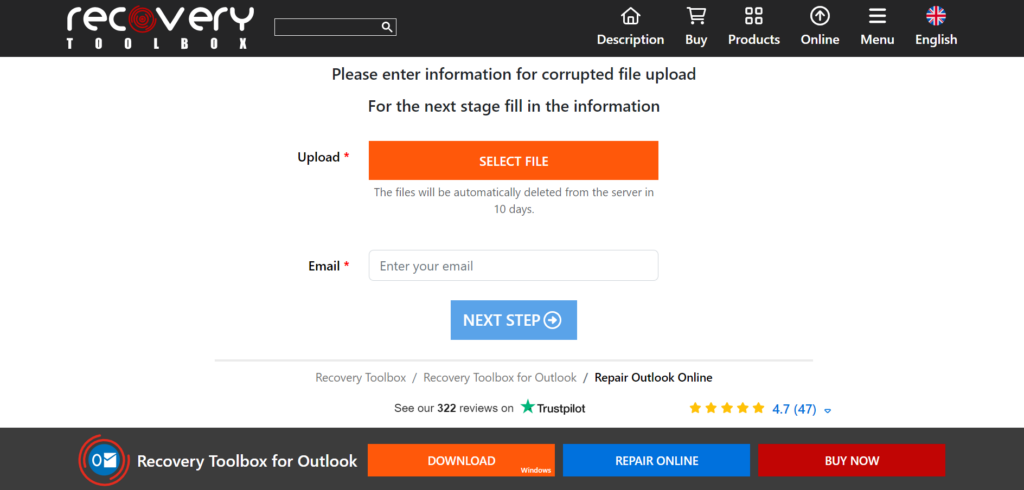The image size is (1024, 490).
Task: Expand the 4.7 rating dropdown arrow
Action: (827, 411)
